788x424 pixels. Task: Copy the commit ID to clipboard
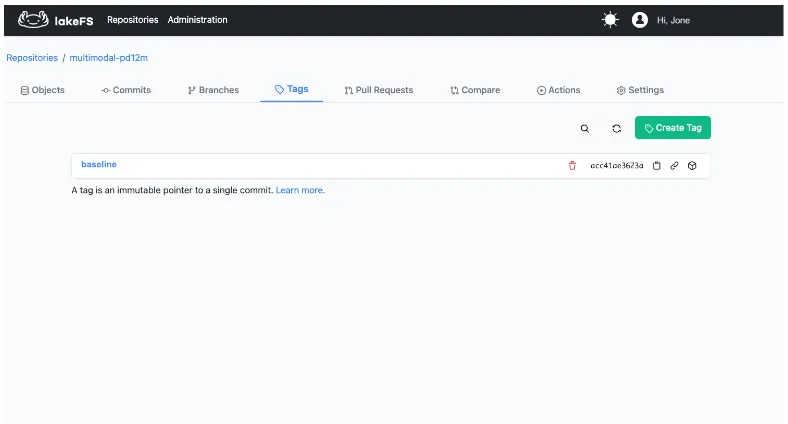[x=657, y=166]
